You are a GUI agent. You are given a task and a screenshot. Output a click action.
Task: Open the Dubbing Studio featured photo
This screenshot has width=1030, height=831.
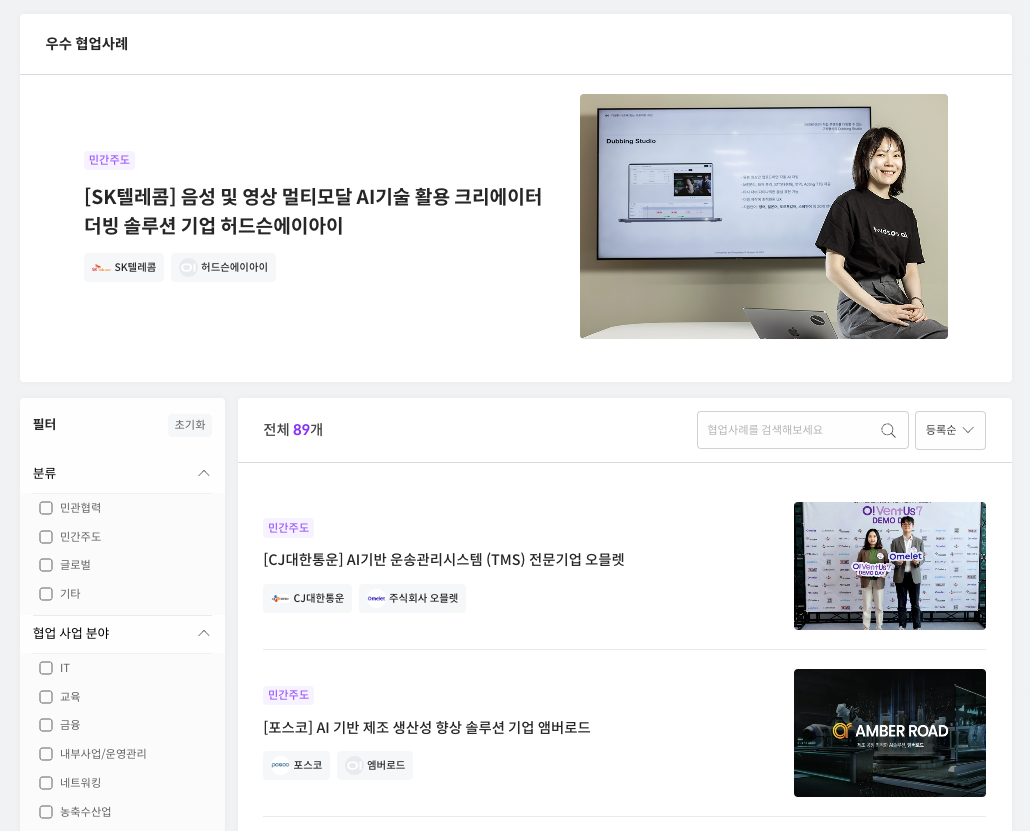(763, 216)
